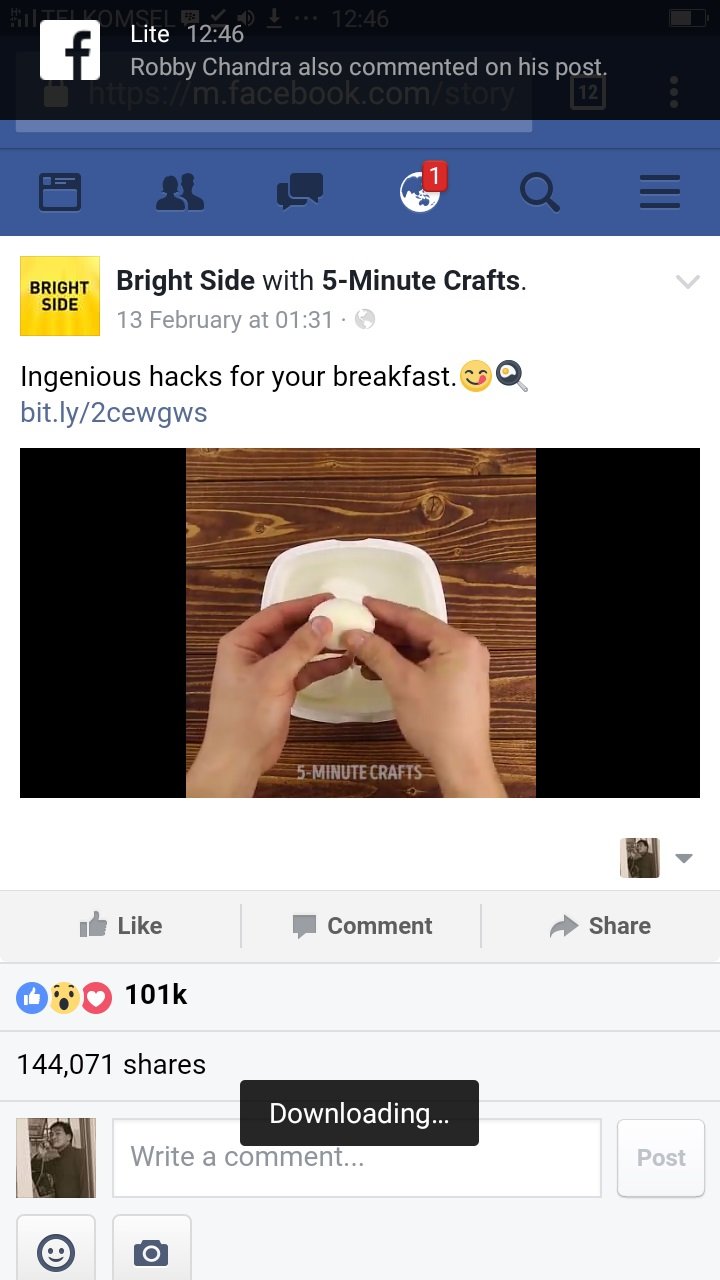Open the Messages chat bubbles icon
This screenshot has width=720, height=1280.
pos(300,192)
